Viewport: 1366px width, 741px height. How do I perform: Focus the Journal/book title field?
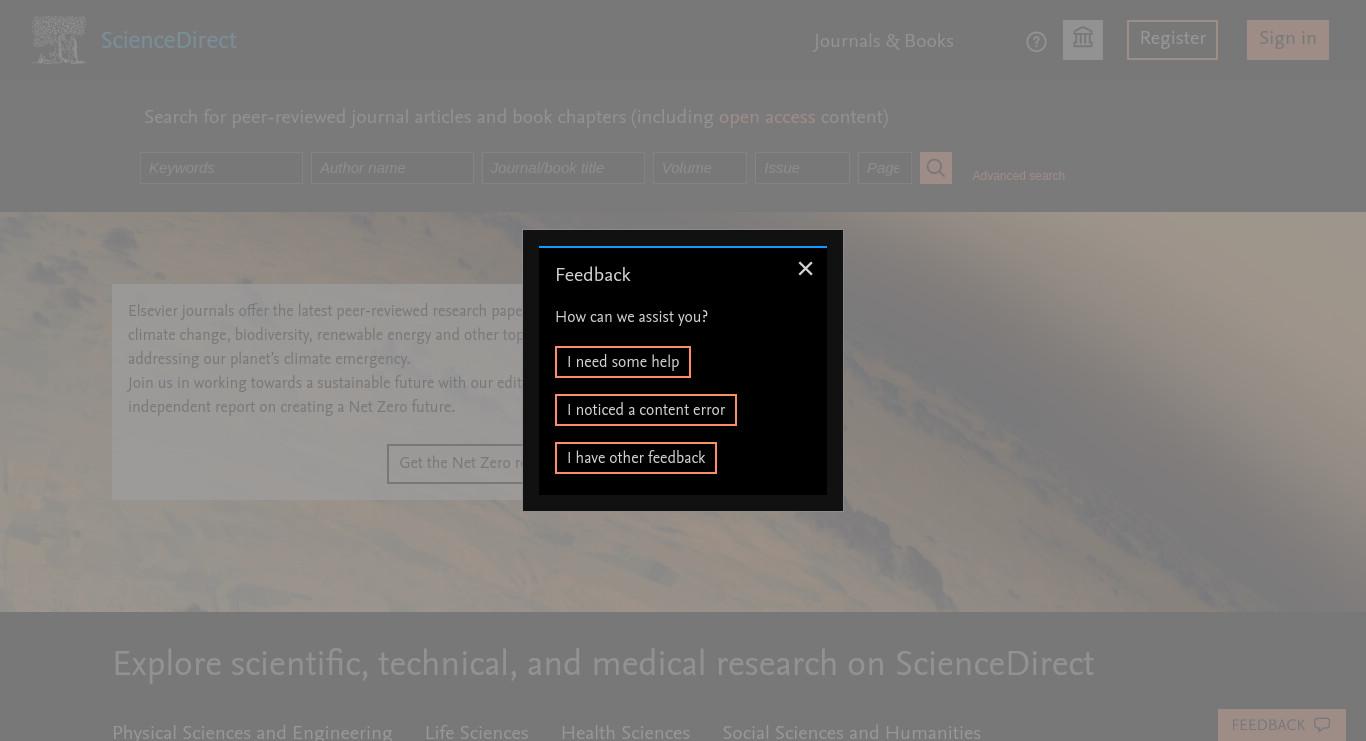click(x=563, y=168)
